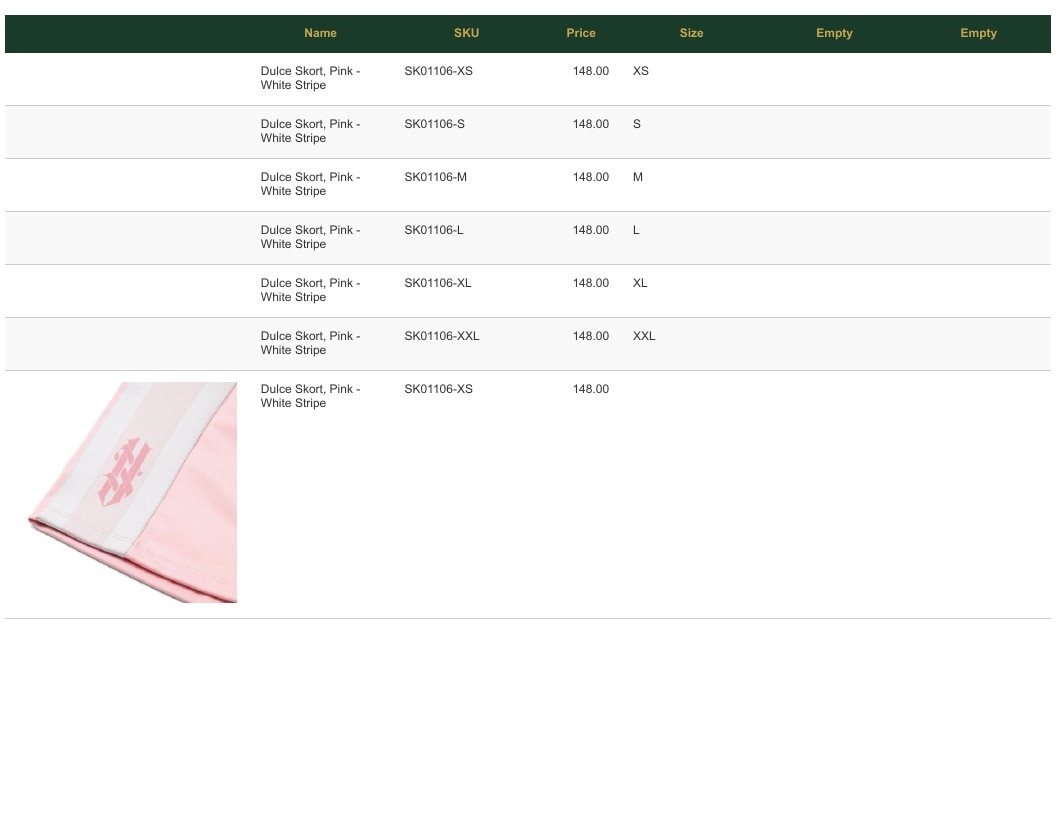Click the XS size cell
This screenshot has width=1056, height=816.
[x=640, y=71]
